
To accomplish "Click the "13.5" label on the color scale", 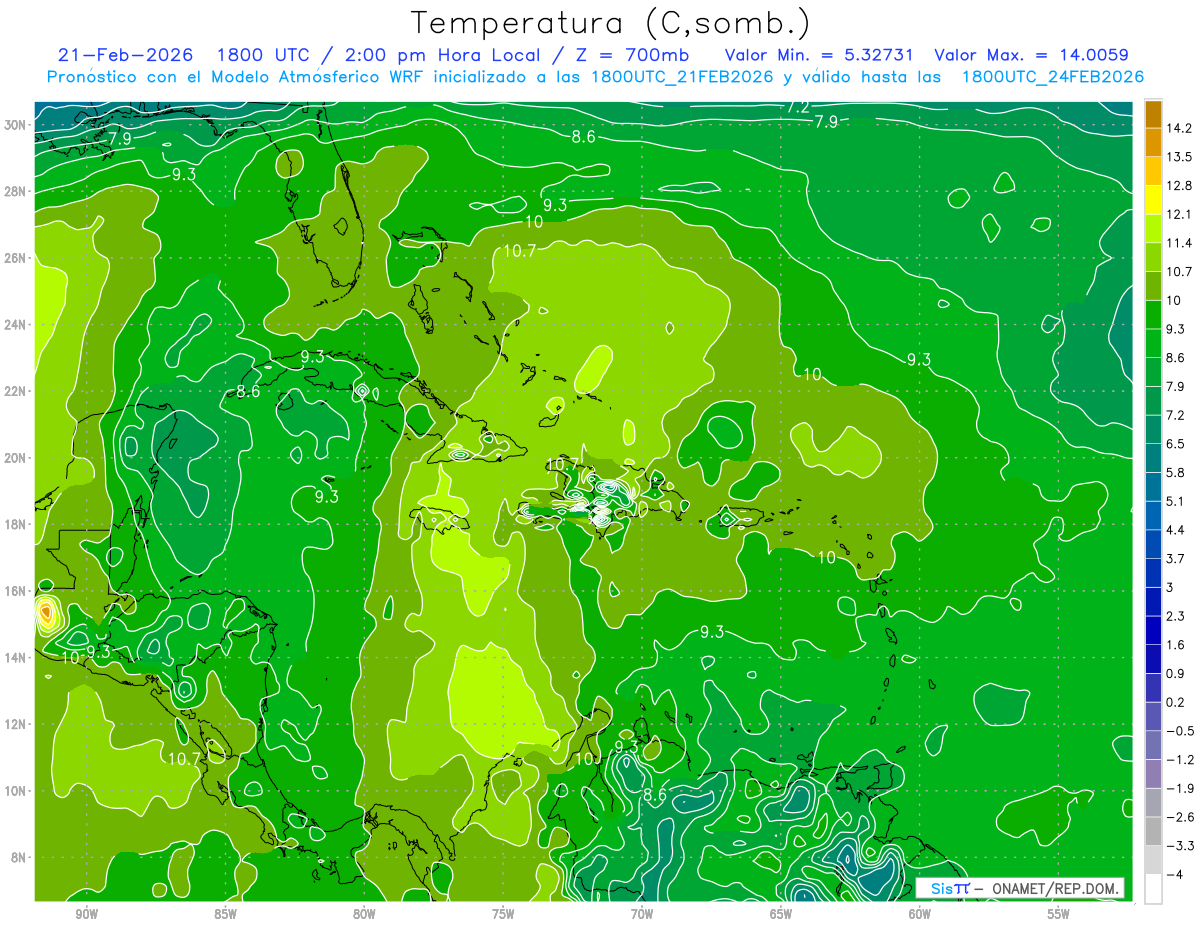I will [x=1179, y=157].
